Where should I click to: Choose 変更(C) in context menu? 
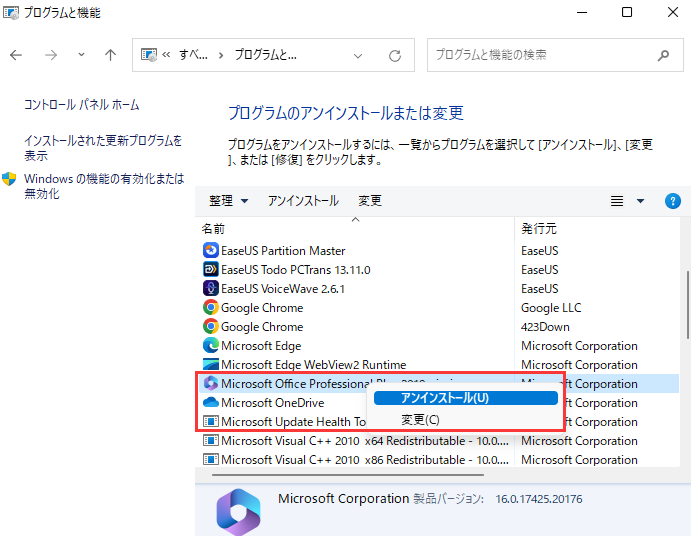420,420
